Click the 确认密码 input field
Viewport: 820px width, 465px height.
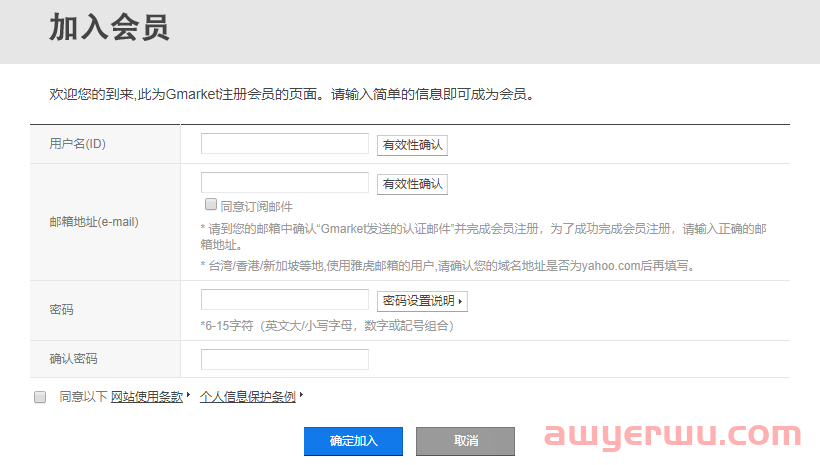coord(284,359)
